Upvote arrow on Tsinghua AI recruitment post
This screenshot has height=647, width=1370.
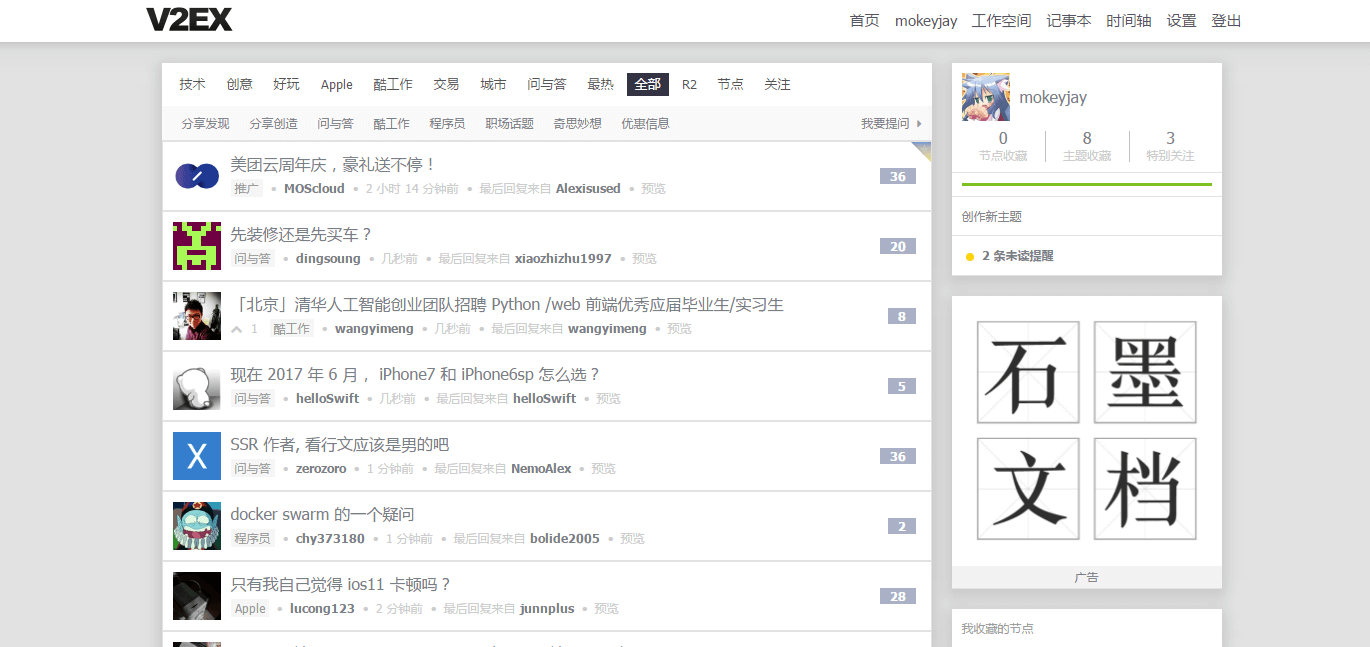pyautogui.click(x=237, y=329)
